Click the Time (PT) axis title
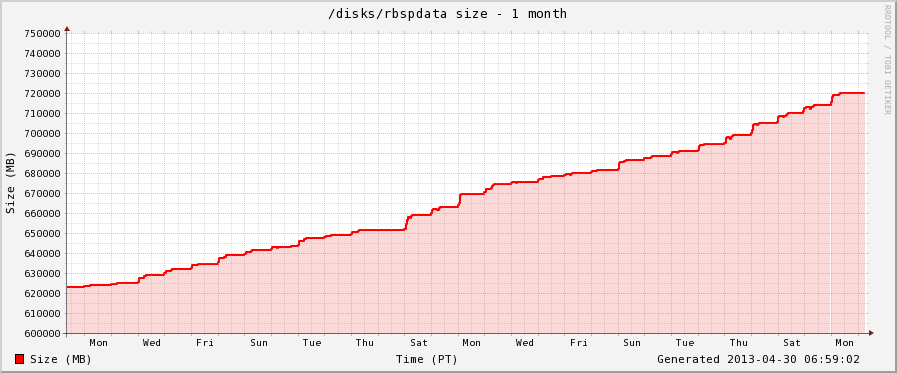This screenshot has height=373, width=897. pyautogui.click(x=426, y=359)
